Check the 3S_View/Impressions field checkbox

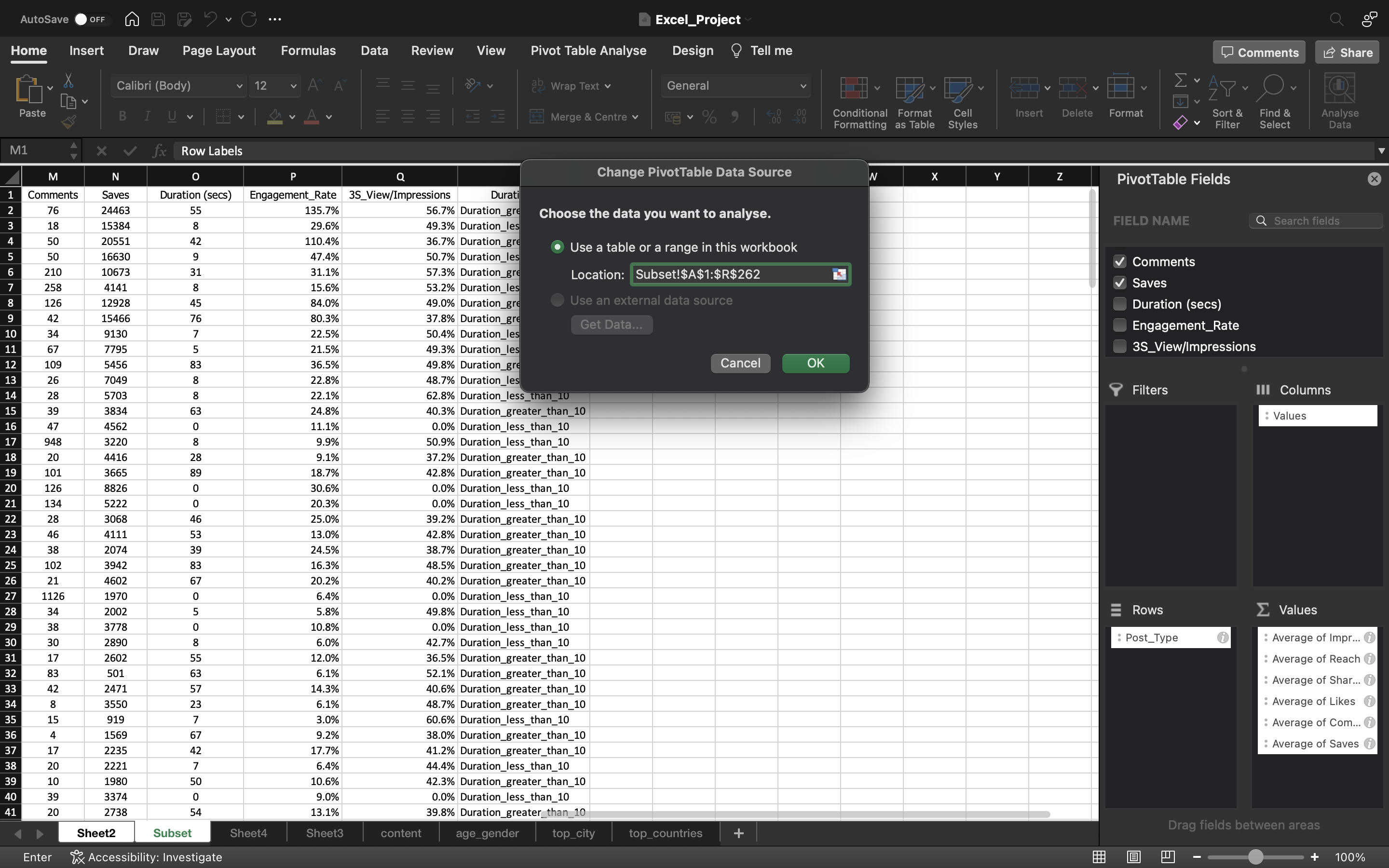click(x=1119, y=347)
